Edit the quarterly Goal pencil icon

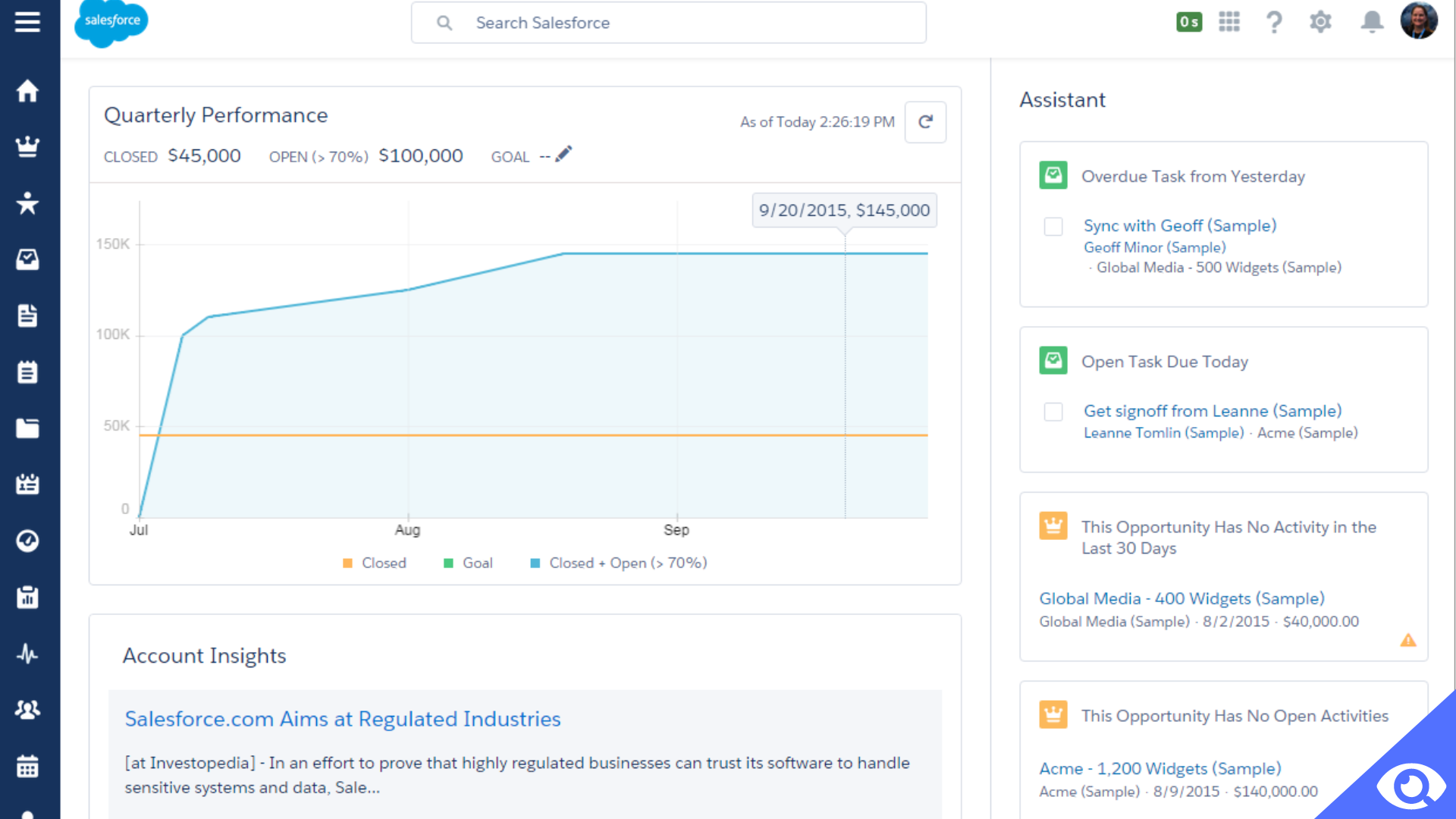563,154
